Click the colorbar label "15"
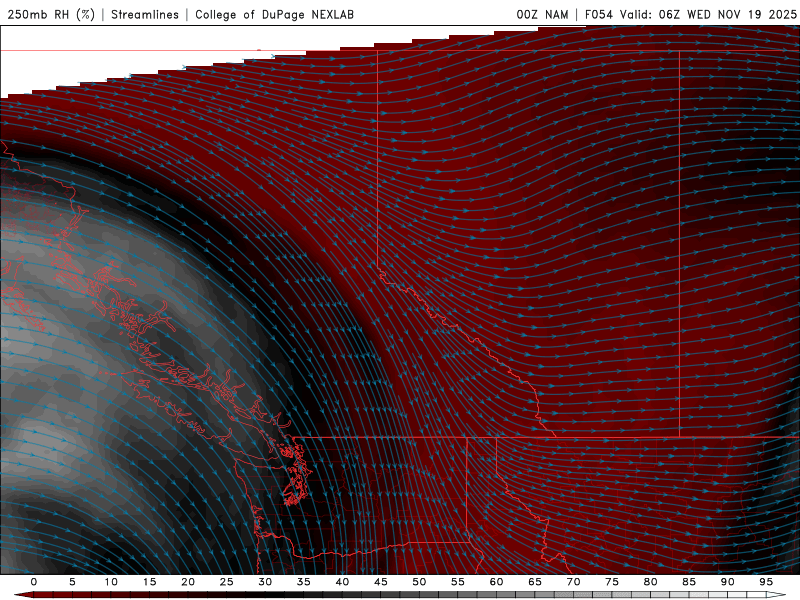 coord(149,582)
